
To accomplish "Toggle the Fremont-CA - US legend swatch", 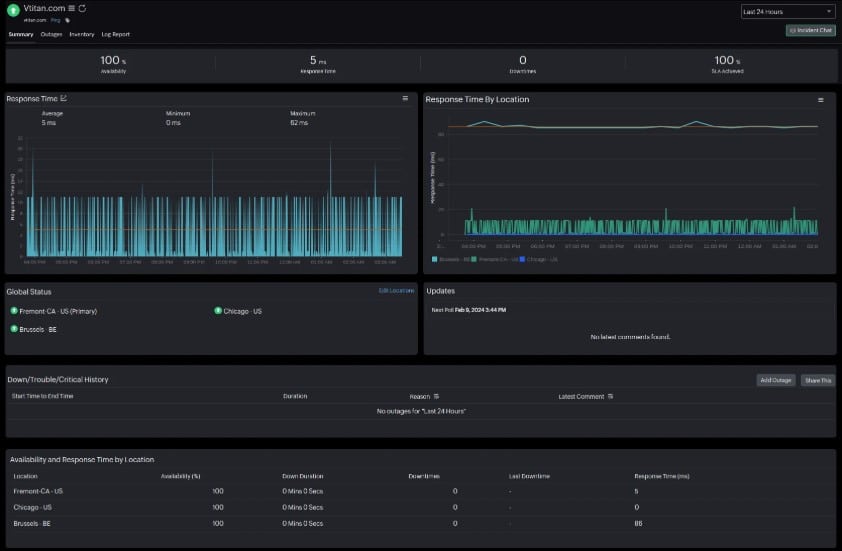I will point(474,259).
